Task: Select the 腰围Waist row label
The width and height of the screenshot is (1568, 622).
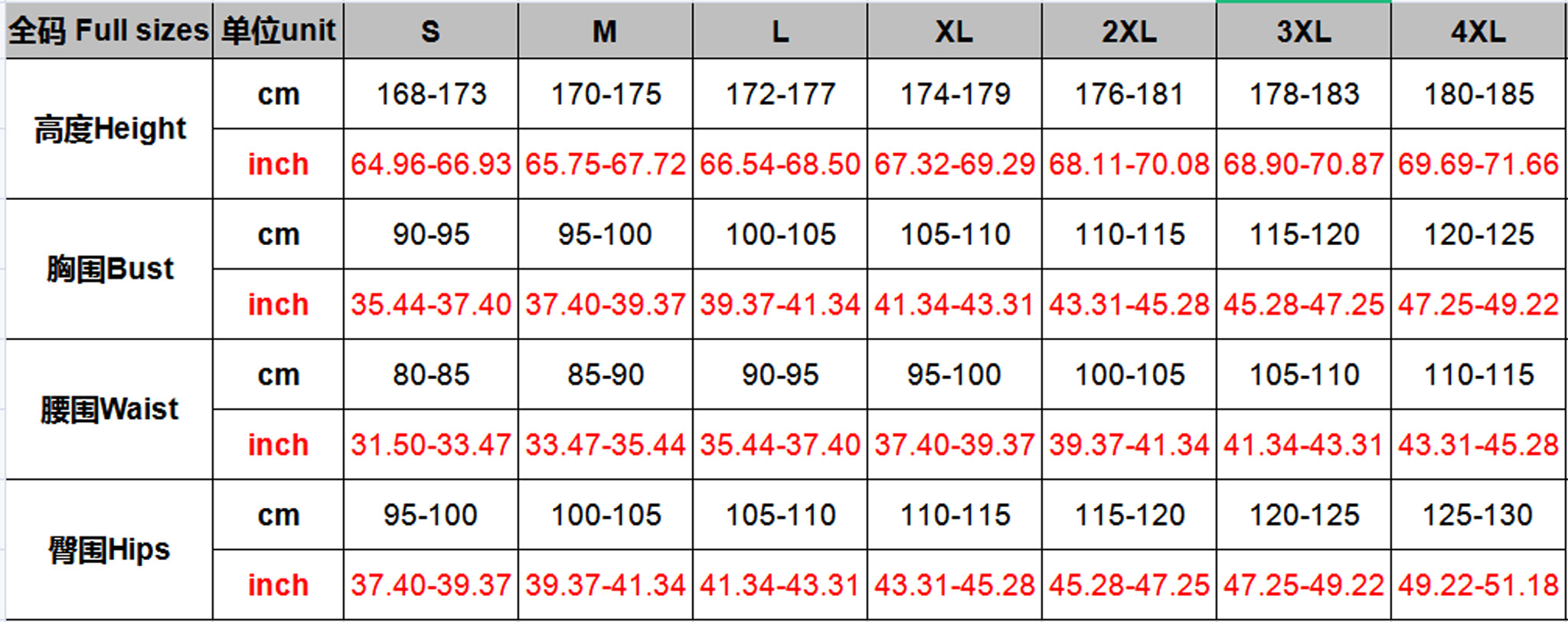Action: click(109, 409)
